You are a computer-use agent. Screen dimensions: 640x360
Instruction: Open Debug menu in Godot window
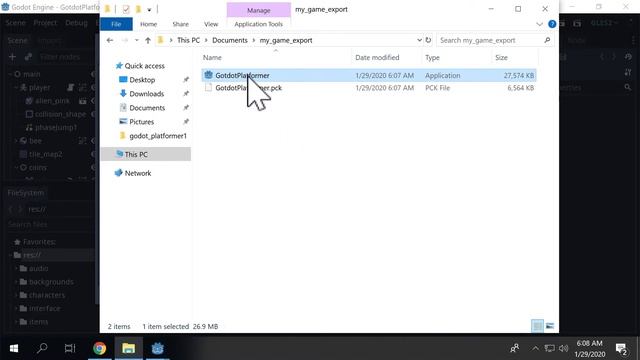(76, 23)
